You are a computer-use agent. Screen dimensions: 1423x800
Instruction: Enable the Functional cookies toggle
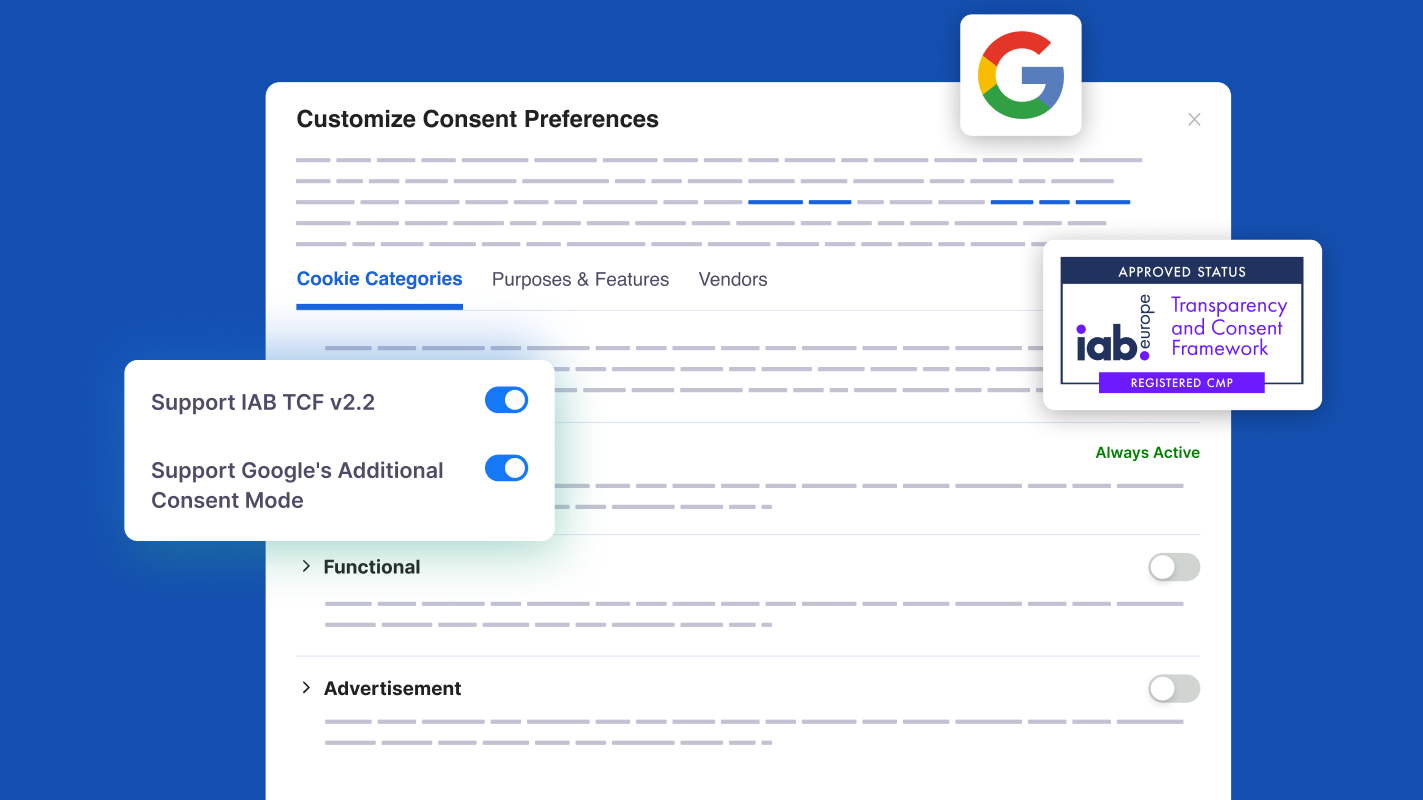click(x=1173, y=567)
